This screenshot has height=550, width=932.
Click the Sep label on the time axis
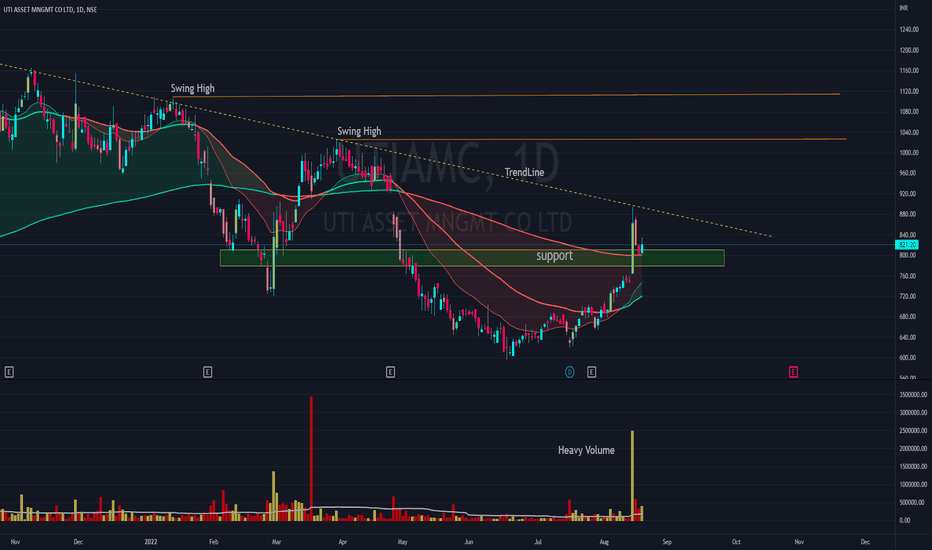coord(667,542)
